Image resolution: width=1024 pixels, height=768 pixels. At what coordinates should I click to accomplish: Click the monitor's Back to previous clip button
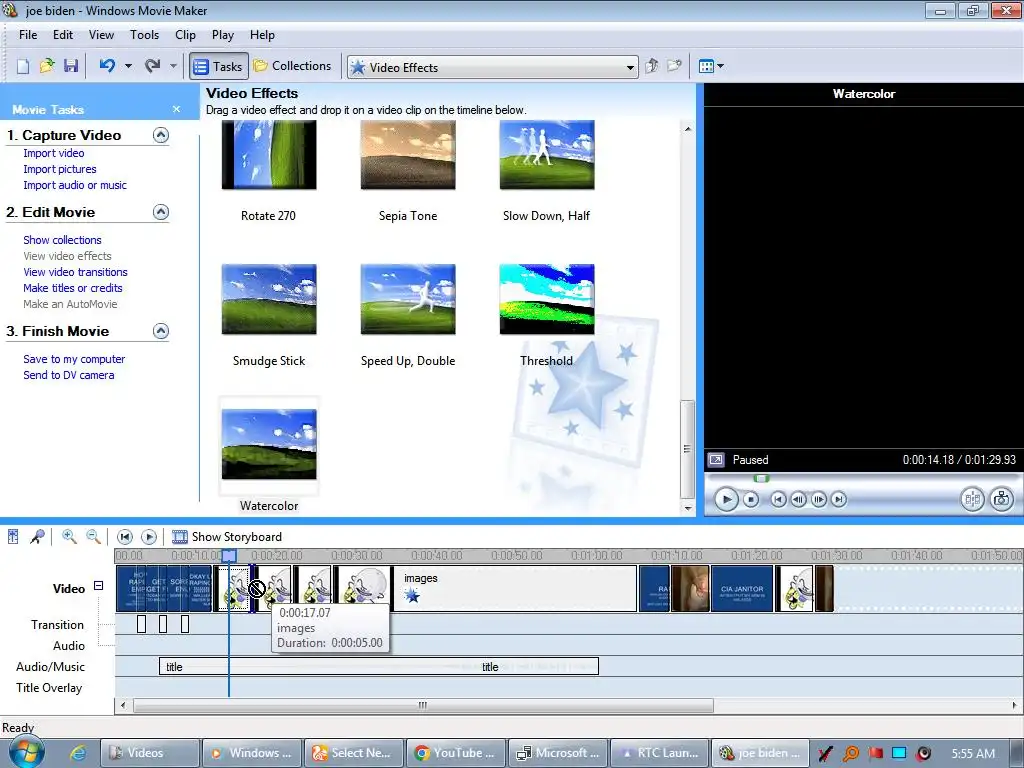click(778, 500)
